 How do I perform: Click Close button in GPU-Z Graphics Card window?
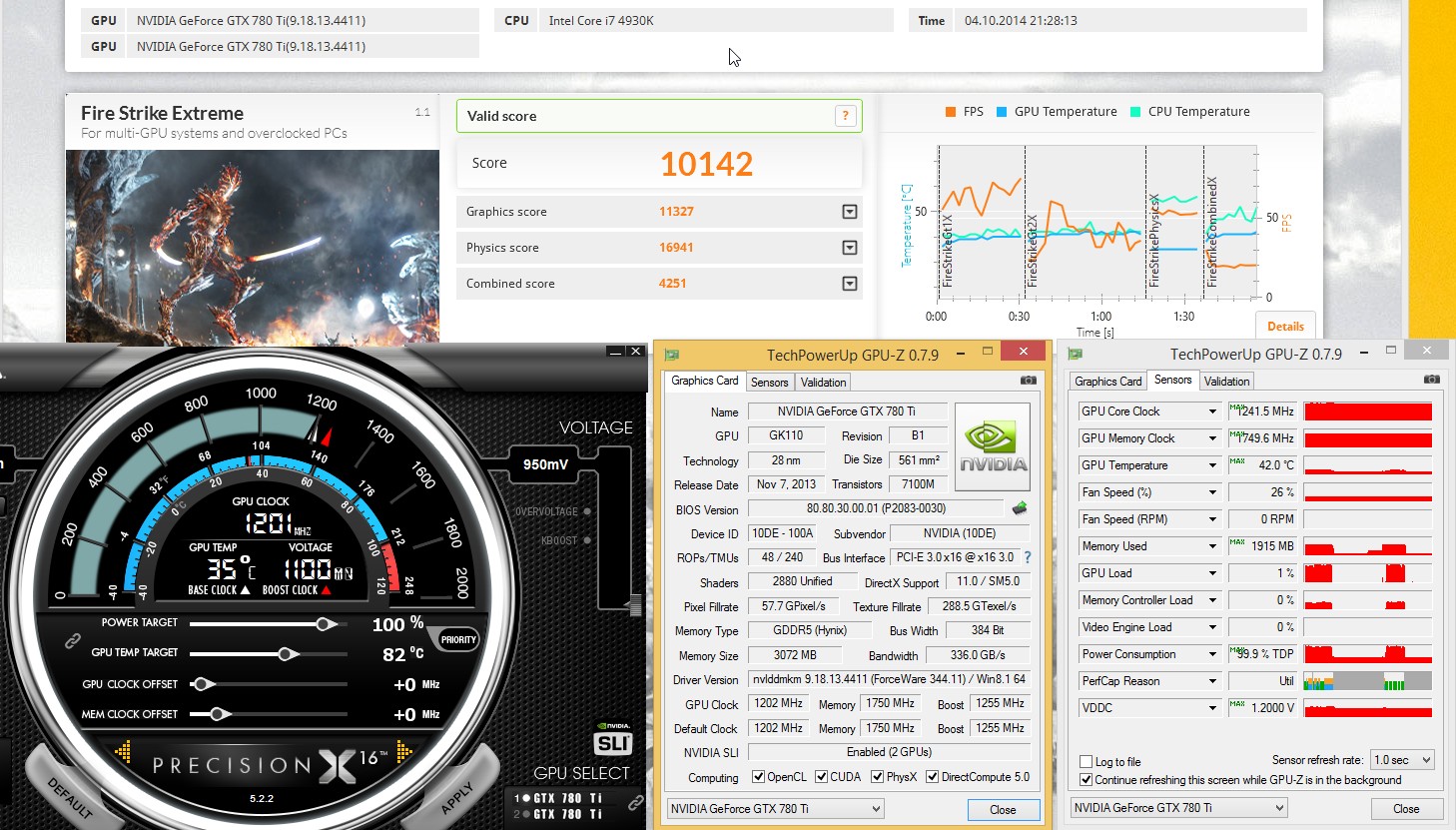click(1003, 810)
